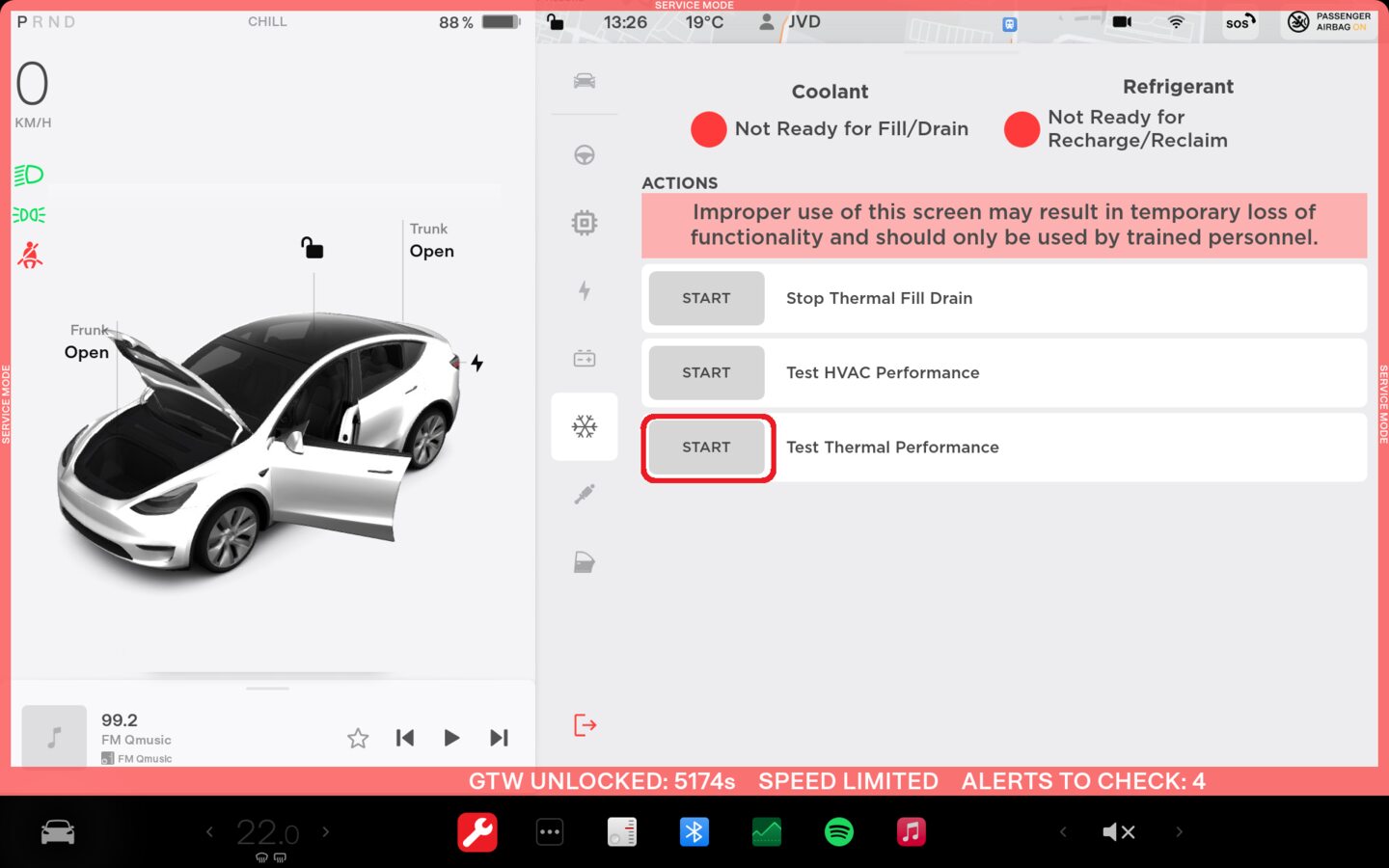Select the processor chip sidebar icon
The width and height of the screenshot is (1389, 868).
[x=585, y=223]
